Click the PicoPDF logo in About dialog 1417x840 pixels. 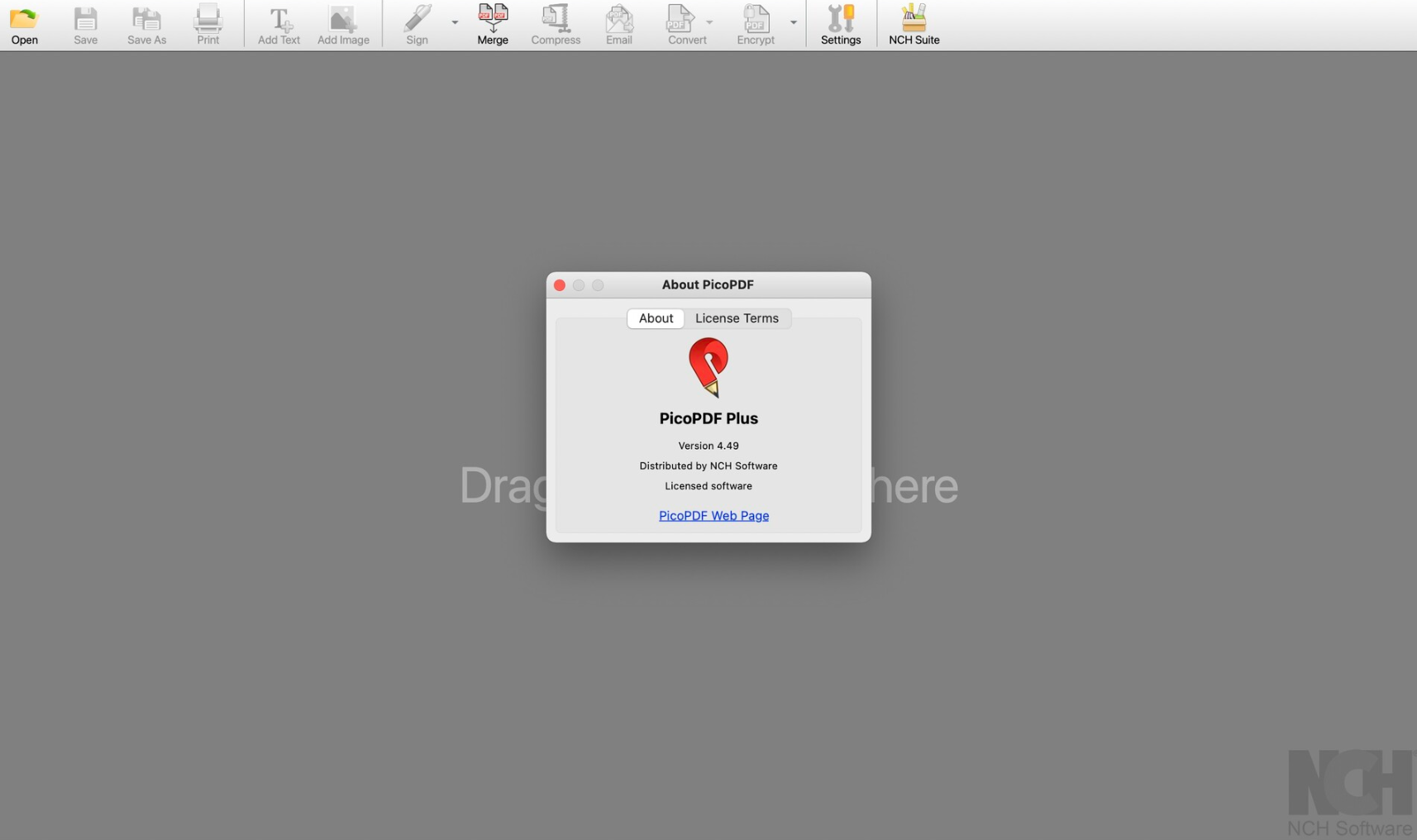click(708, 367)
